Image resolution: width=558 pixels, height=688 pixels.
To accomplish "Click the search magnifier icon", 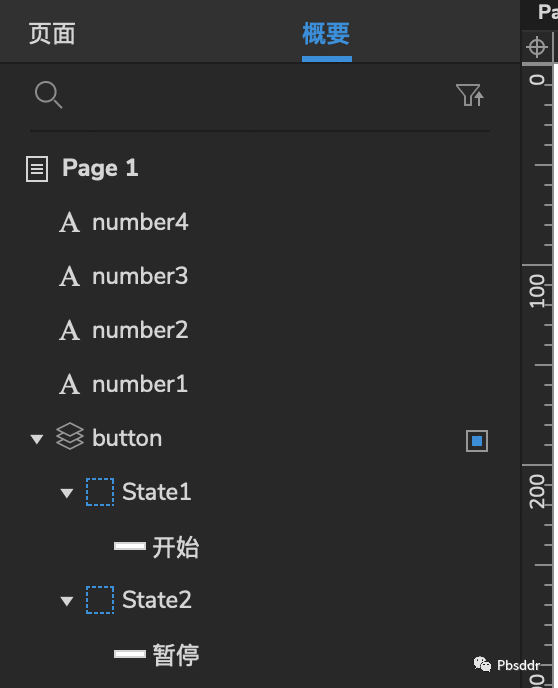I will [x=48, y=94].
